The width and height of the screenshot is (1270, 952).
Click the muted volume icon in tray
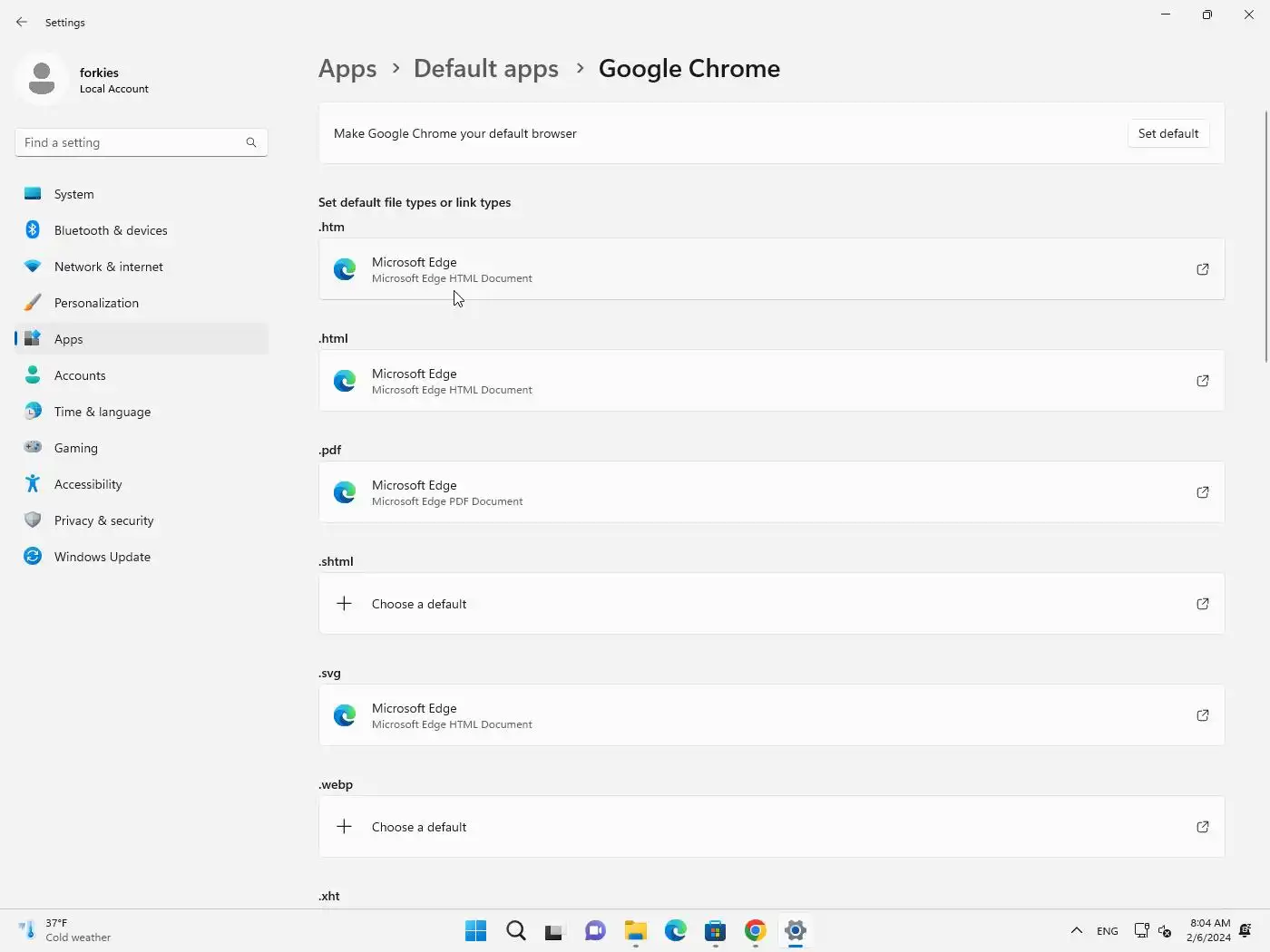(x=1165, y=931)
